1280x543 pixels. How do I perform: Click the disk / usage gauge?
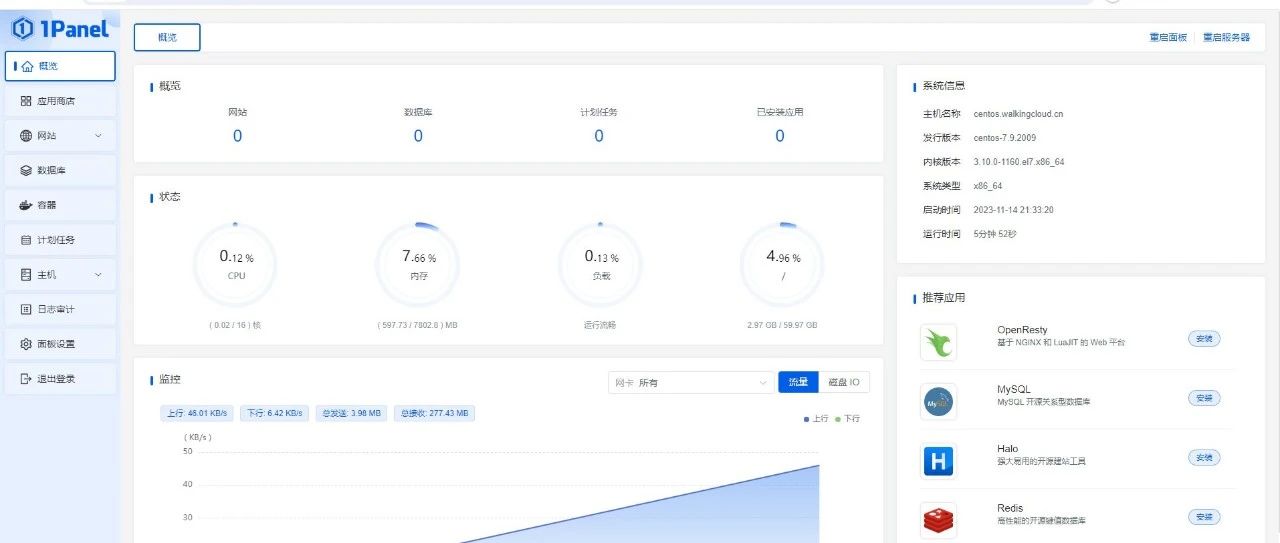(x=782, y=264)
